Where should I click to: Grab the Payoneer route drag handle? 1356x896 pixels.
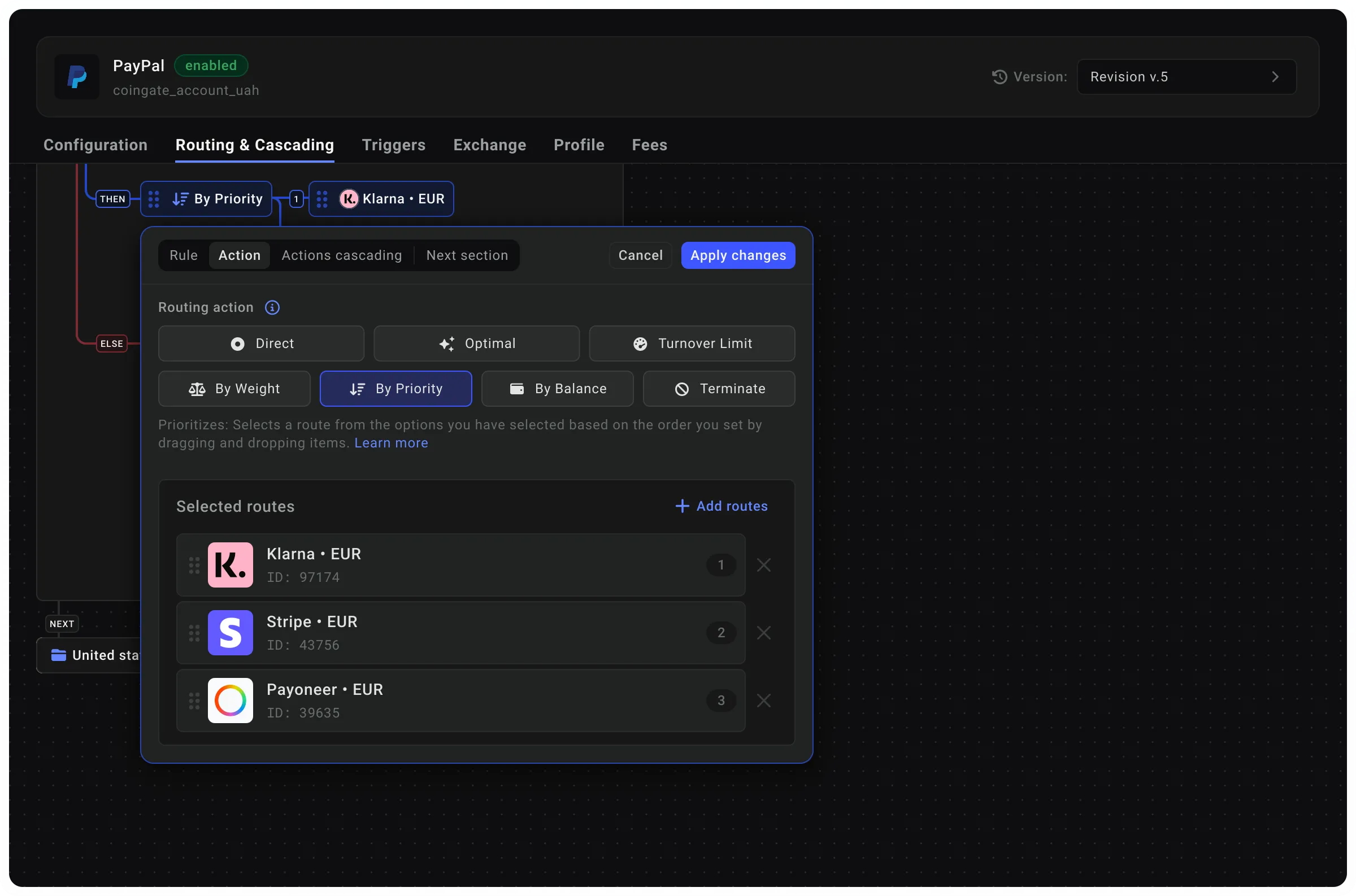click(194, 701)
